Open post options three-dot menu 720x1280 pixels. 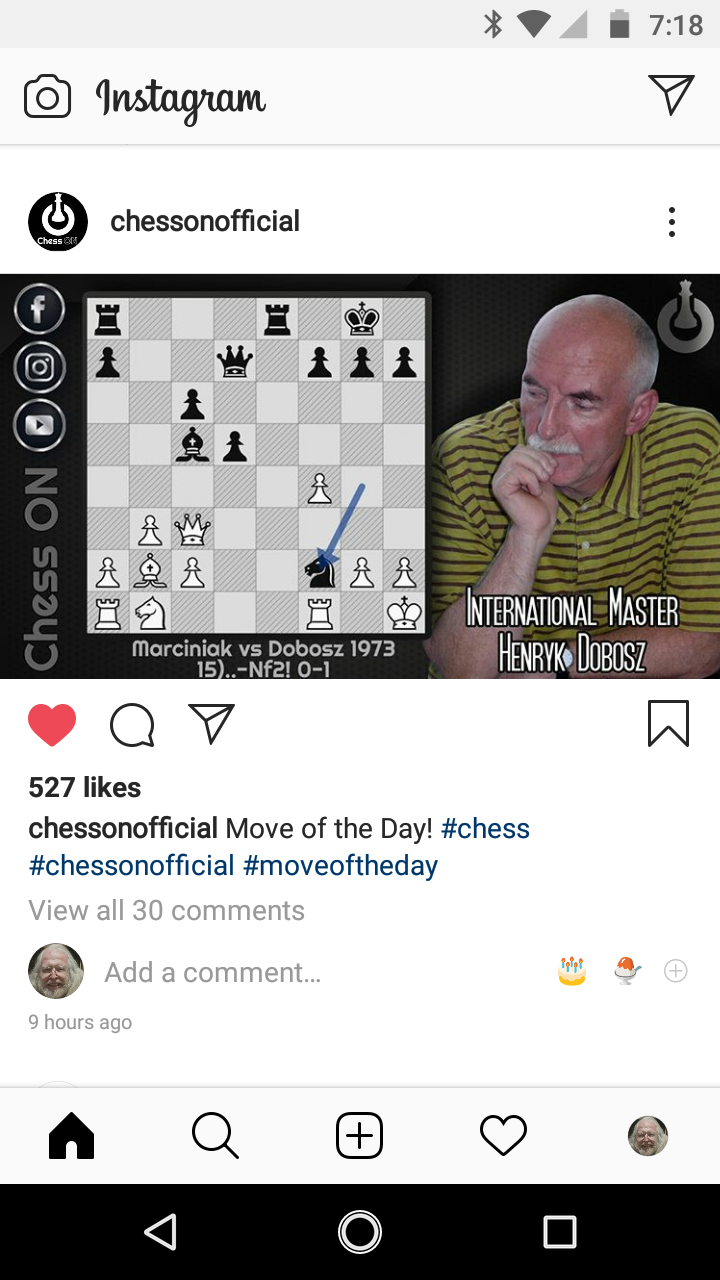pos(672,222)
